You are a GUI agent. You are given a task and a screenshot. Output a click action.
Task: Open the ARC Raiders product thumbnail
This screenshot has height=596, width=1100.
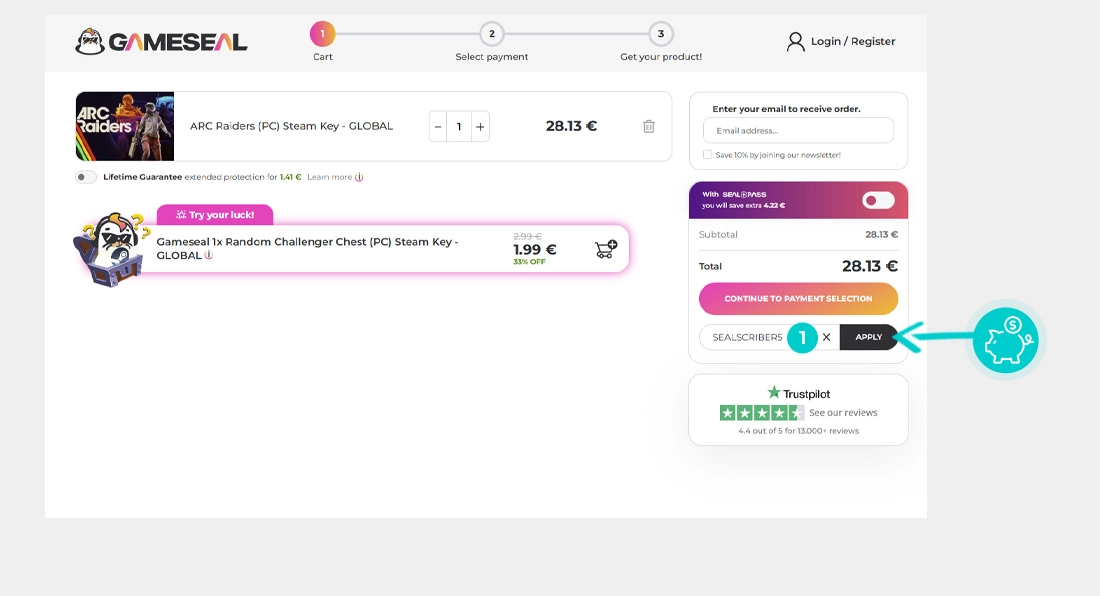click(125, 126)
